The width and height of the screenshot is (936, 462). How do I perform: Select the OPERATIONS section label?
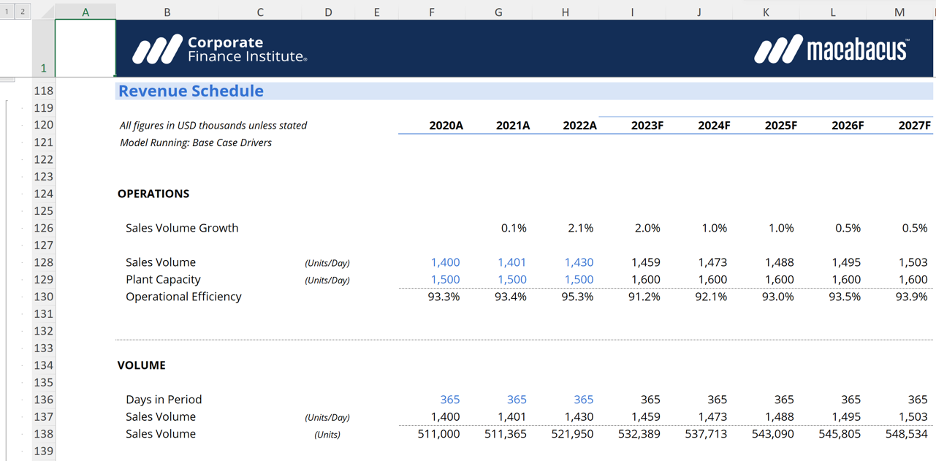pyautogui.click(x=153, y=194)
